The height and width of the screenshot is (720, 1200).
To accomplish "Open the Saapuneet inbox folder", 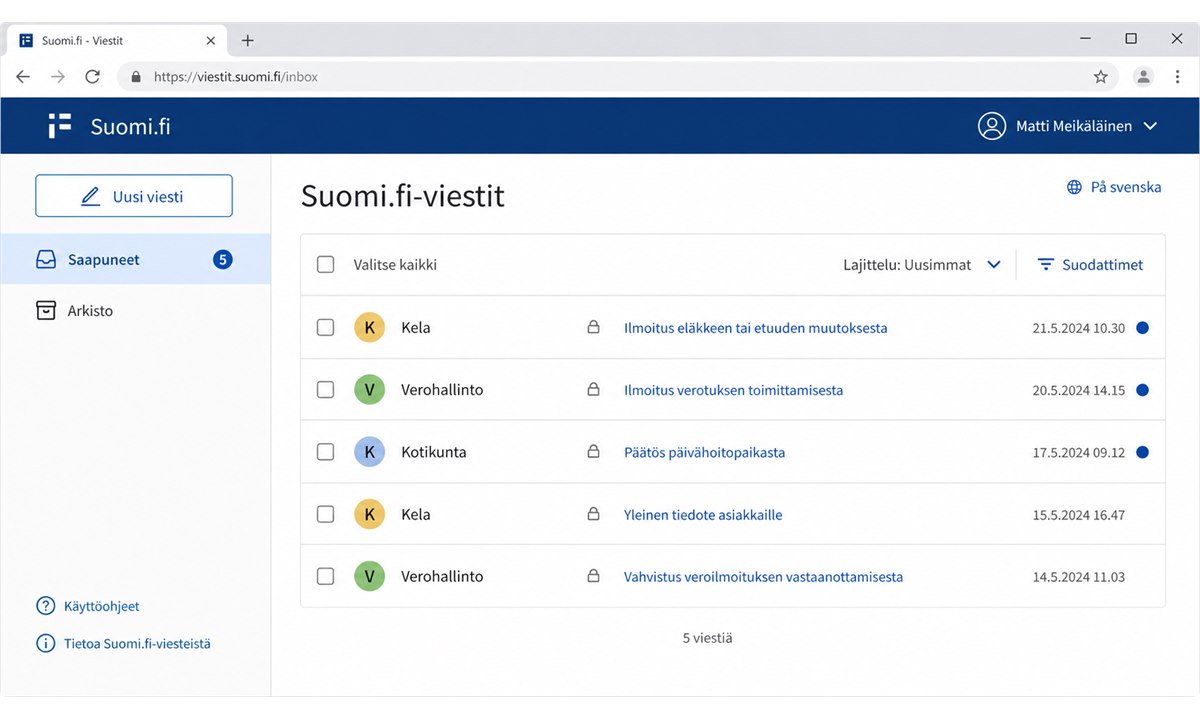I will coord(135,260).
